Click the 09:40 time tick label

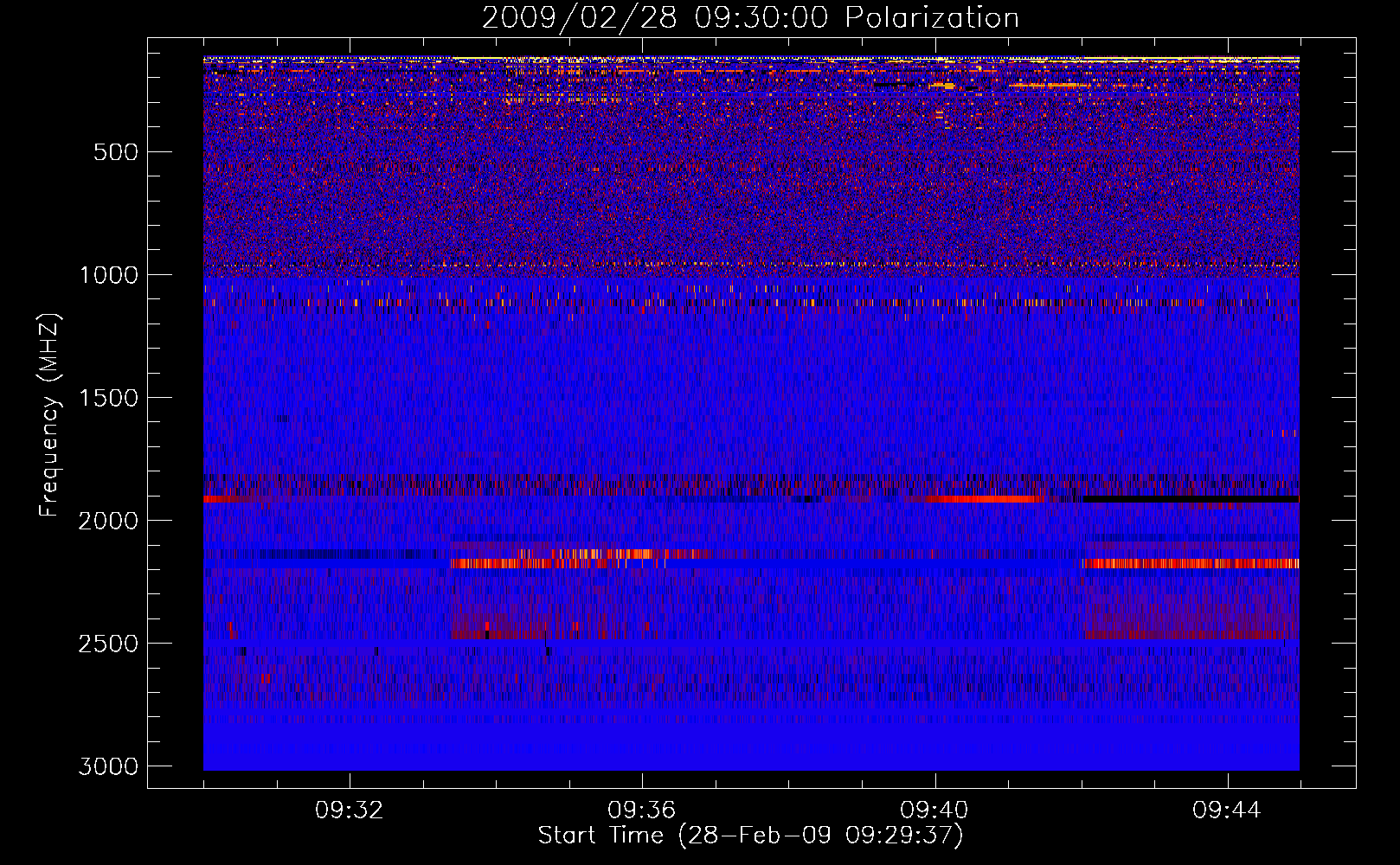click(x=934, y=811)
